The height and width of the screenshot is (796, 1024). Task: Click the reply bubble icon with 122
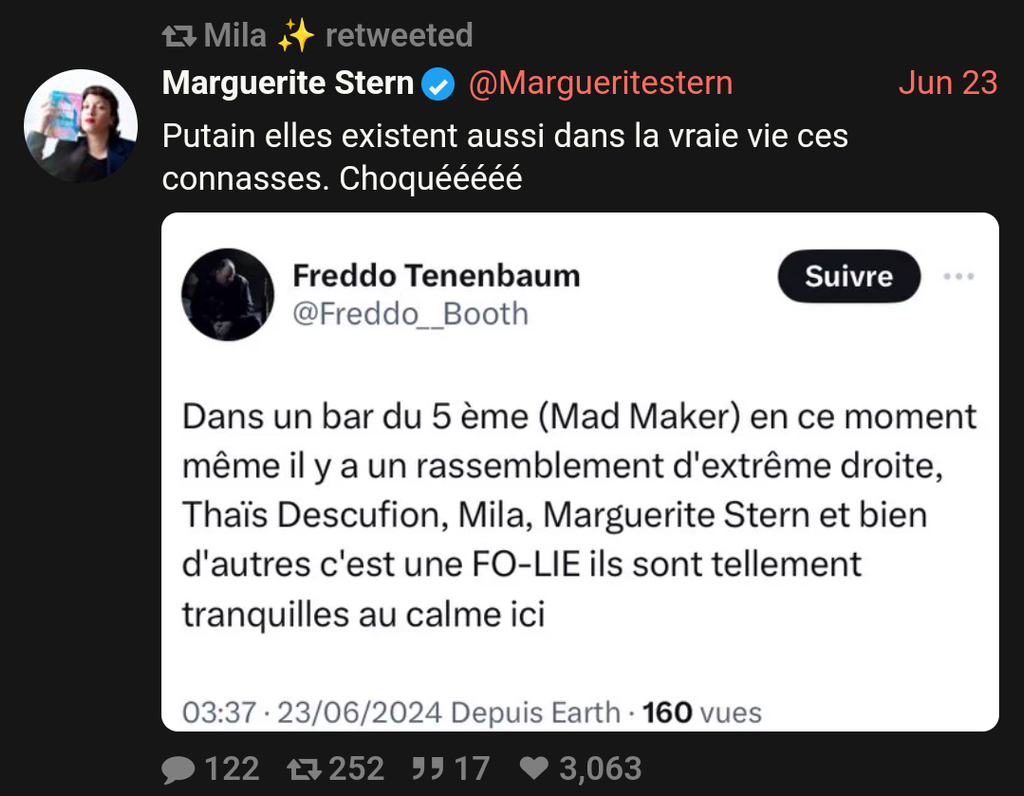(x=179, y=768)
